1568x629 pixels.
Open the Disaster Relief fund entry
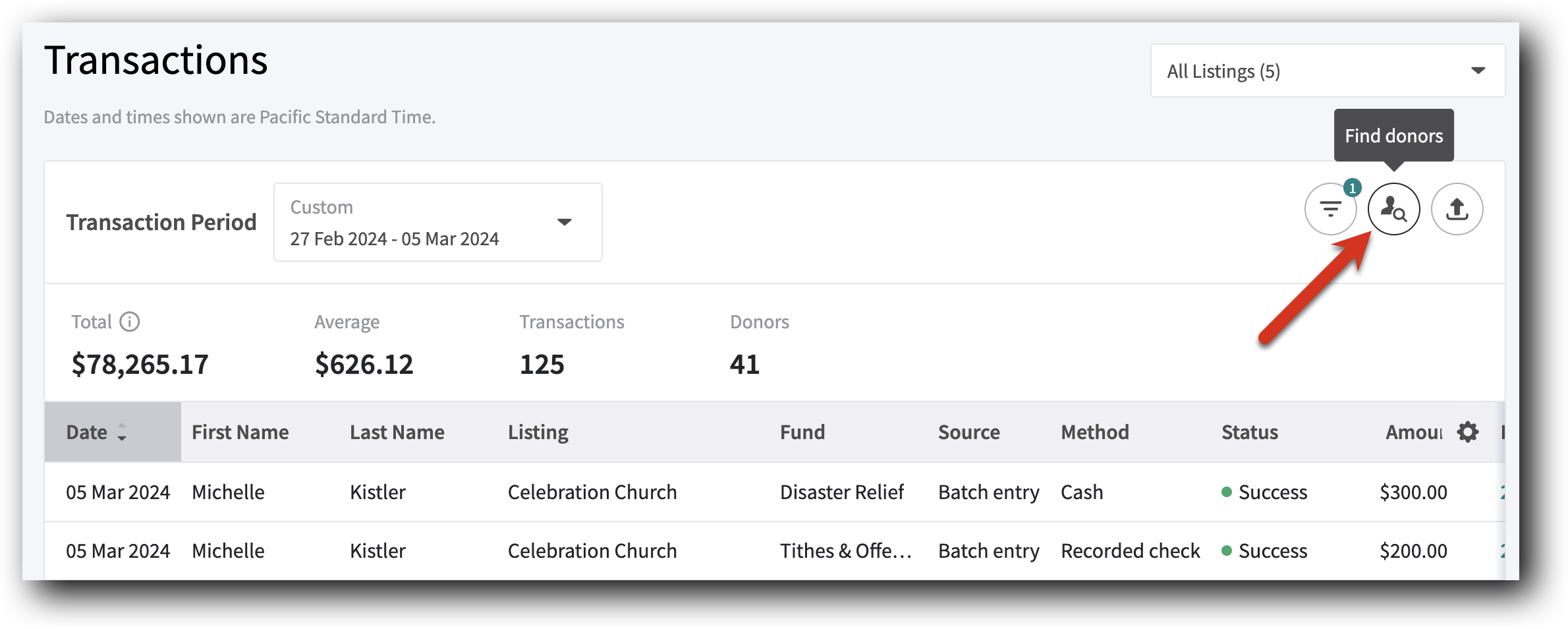click(843, 492)
